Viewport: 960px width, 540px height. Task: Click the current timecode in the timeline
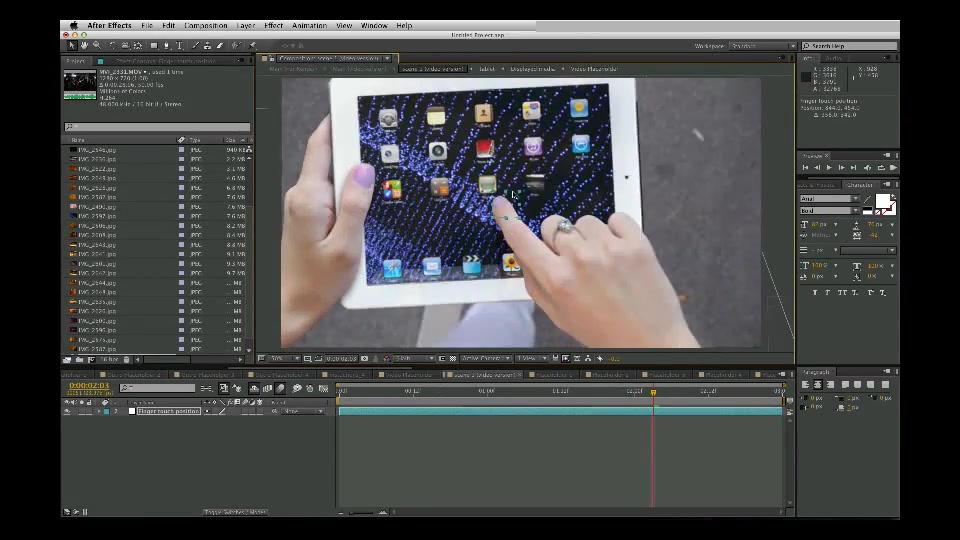click(x=89, y=386)
